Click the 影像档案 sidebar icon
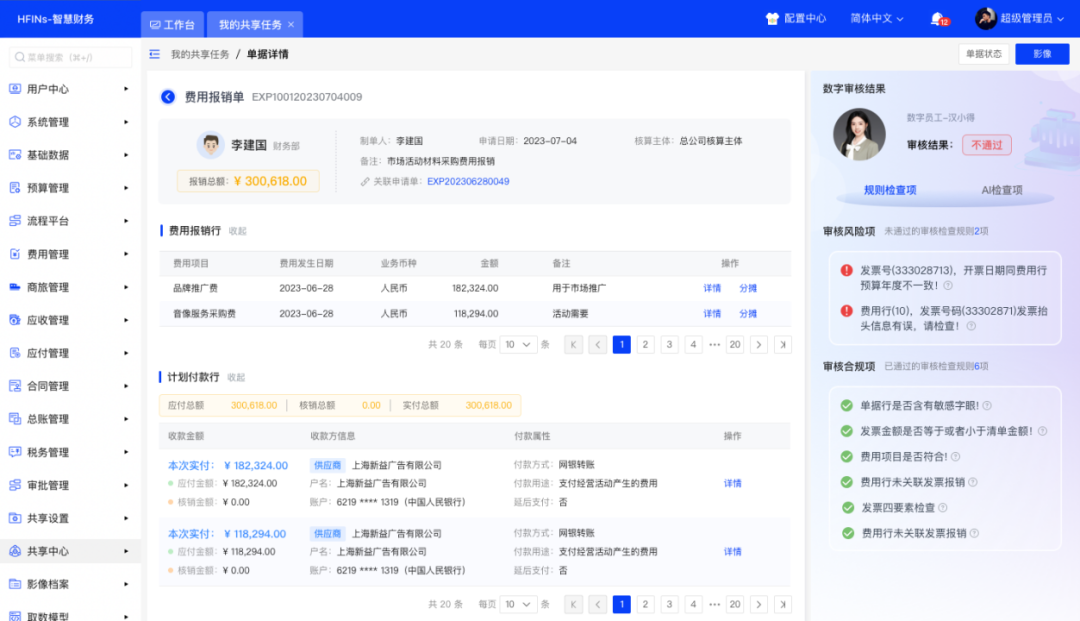 (x=15, y=584)
